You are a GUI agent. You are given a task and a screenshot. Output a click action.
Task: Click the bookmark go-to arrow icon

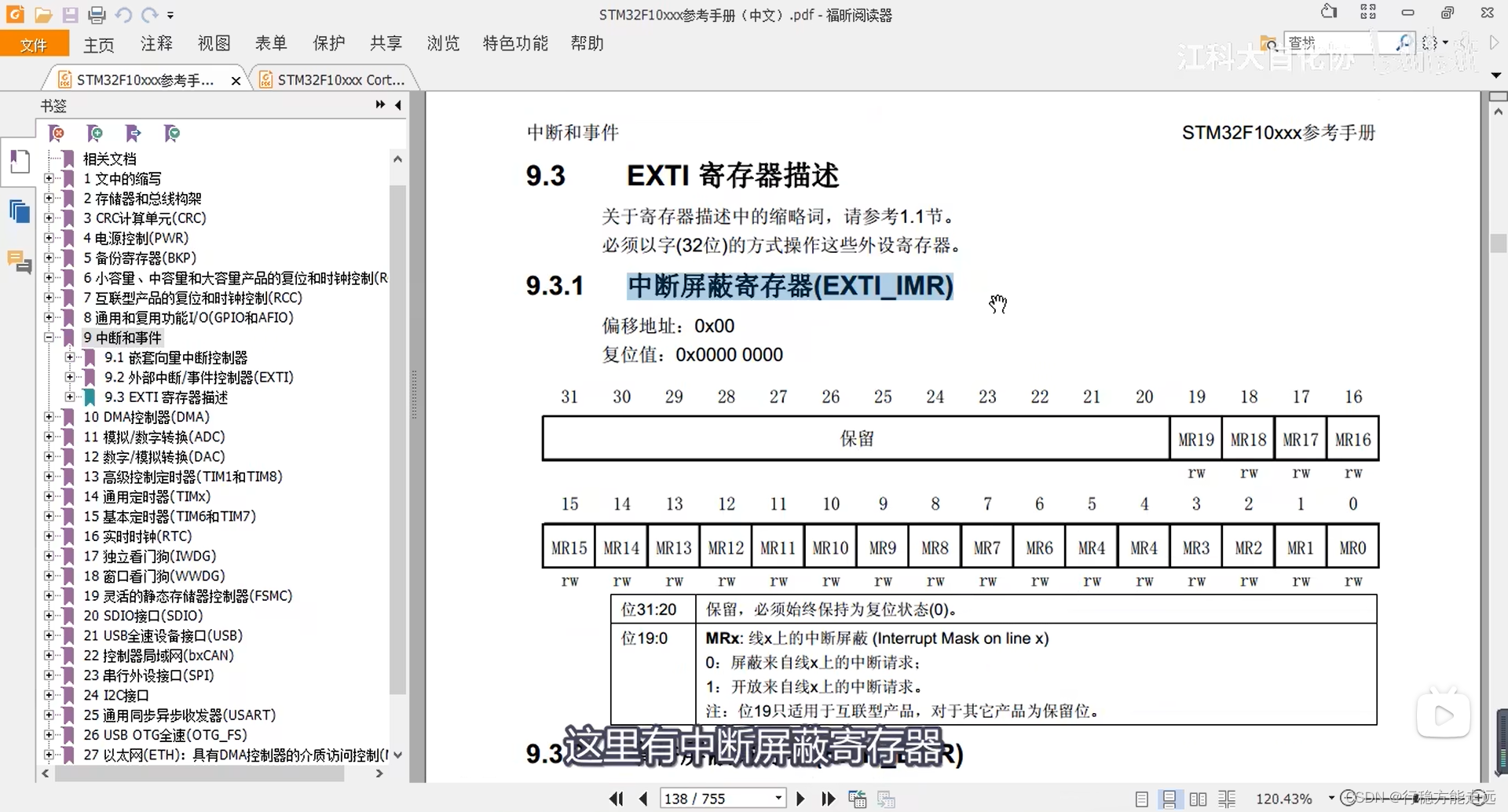pos(133,134)
